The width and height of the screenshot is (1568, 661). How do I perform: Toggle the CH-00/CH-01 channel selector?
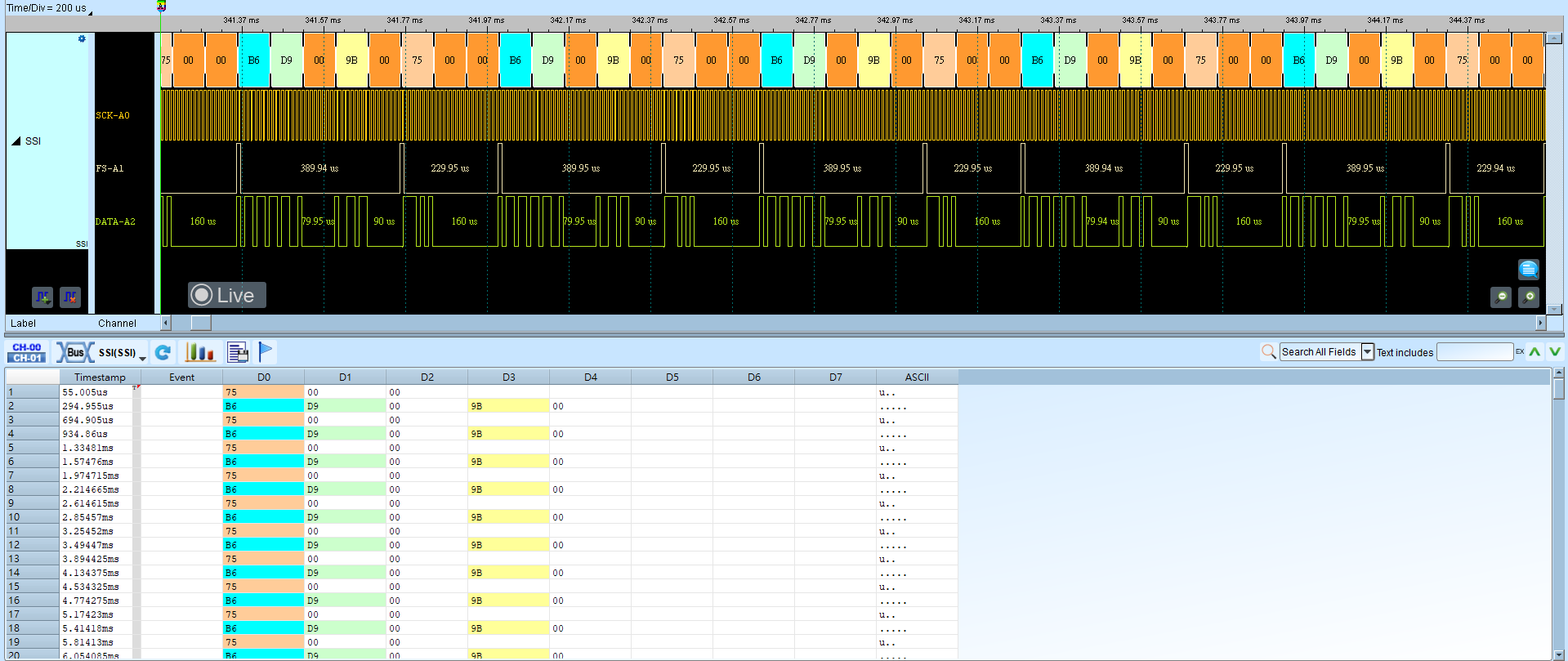click(x=27, y=352)
